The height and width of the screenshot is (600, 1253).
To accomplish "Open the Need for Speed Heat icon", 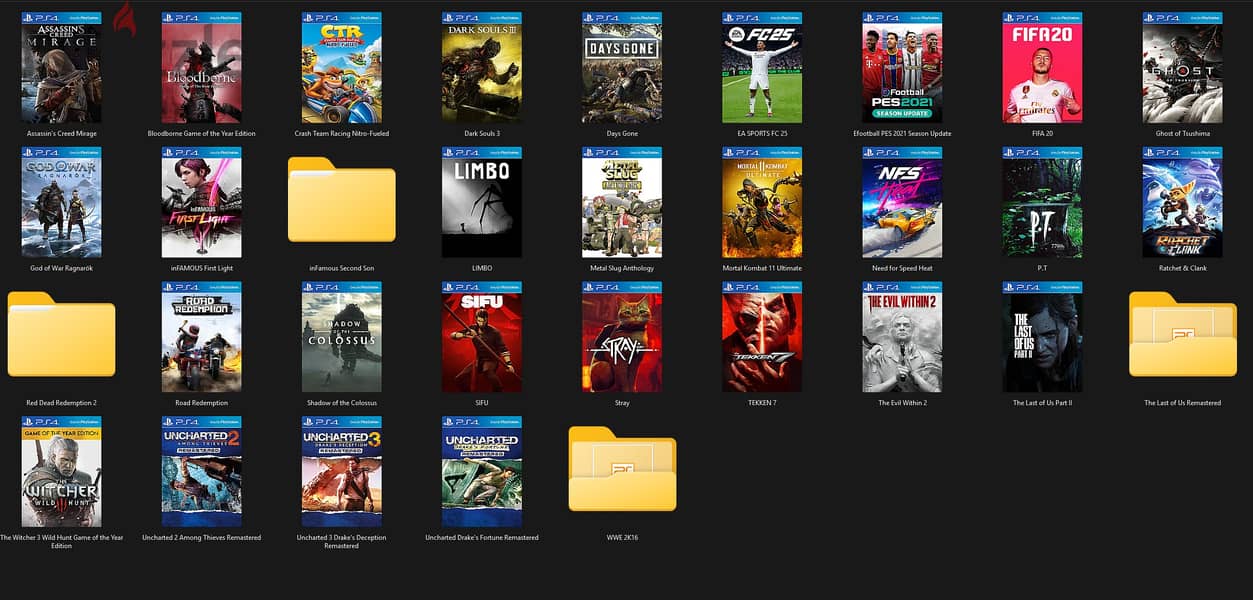I will 902,202.
